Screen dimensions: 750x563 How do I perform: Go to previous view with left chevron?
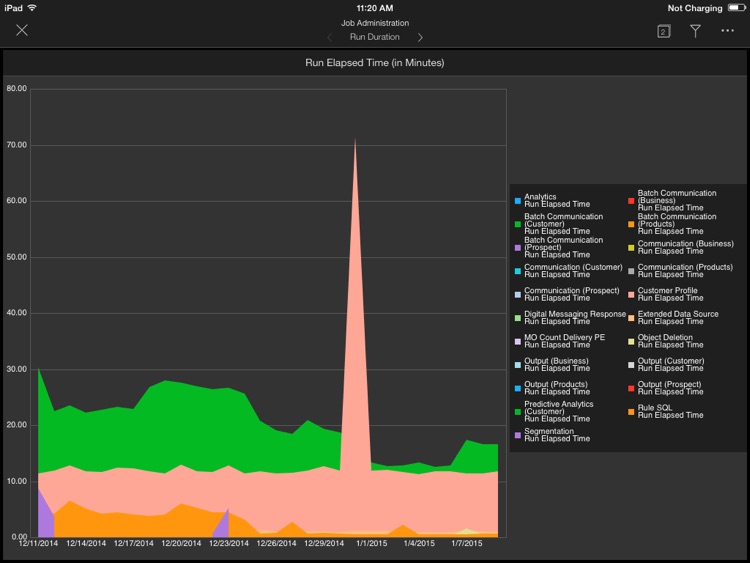(x=330, y=37)
